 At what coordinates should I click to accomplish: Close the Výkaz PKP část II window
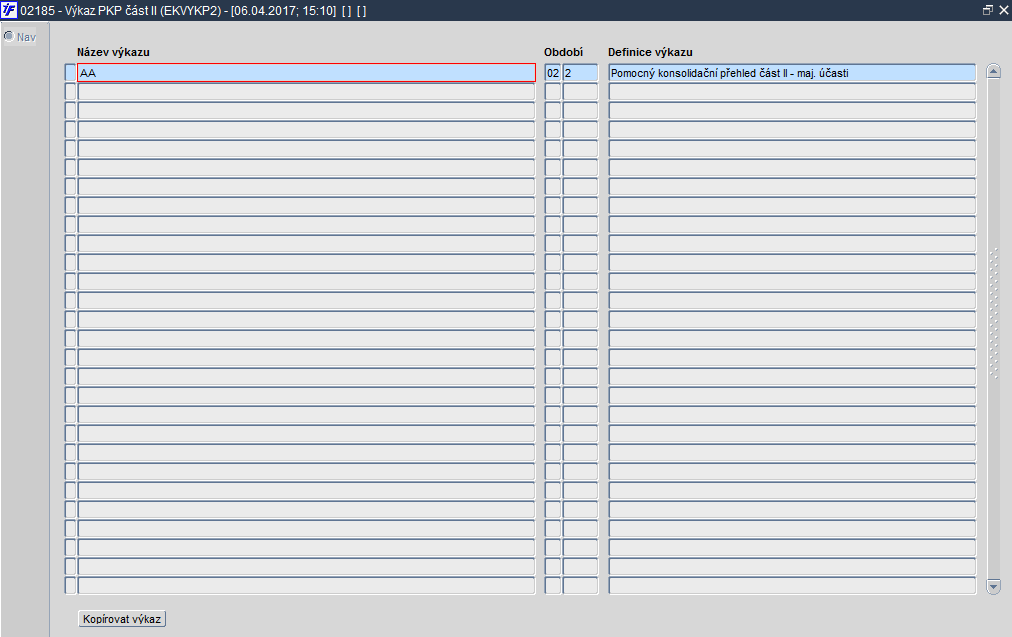1004,10
